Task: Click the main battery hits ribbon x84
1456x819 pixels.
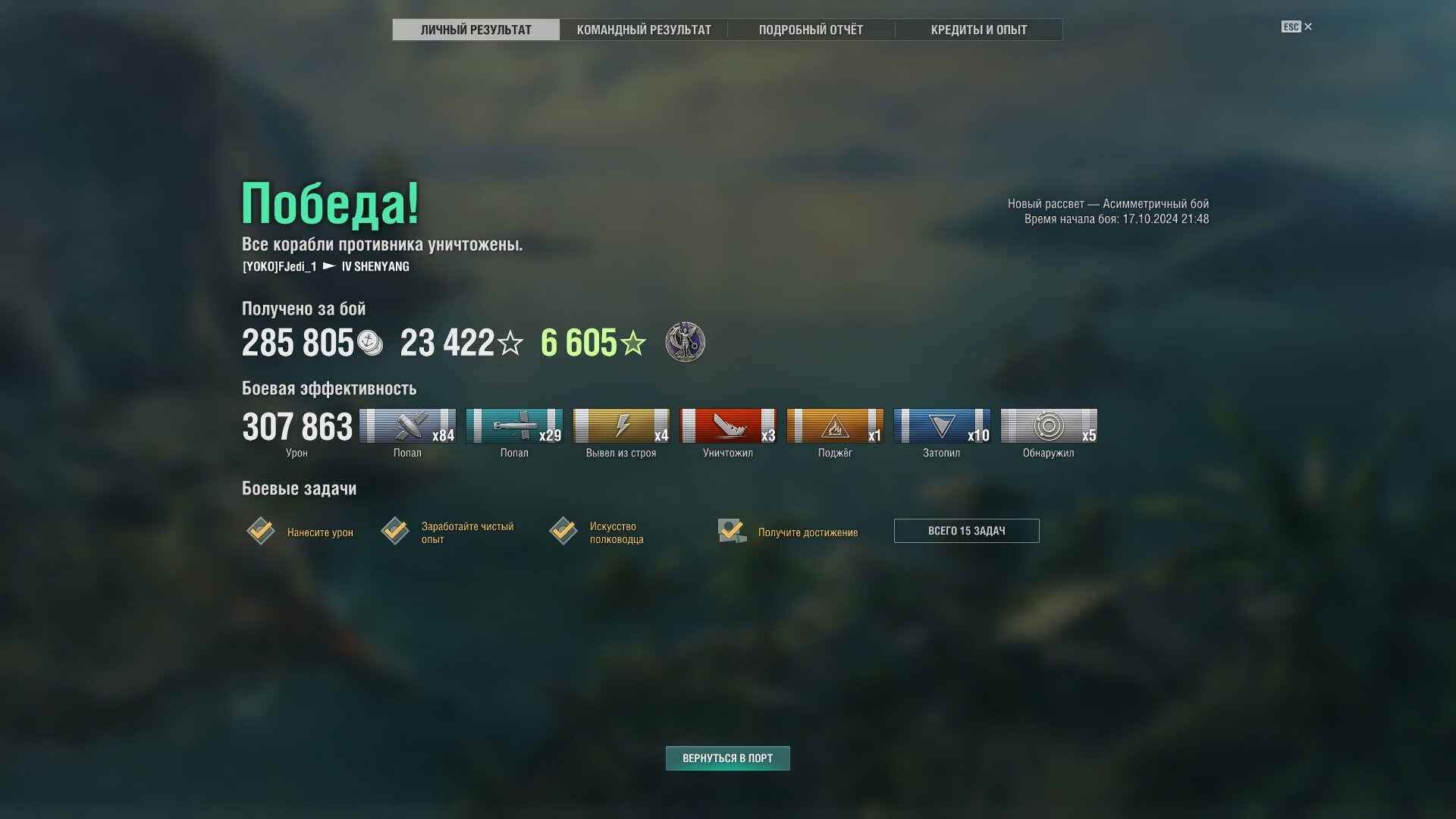Action: [407, 425]
